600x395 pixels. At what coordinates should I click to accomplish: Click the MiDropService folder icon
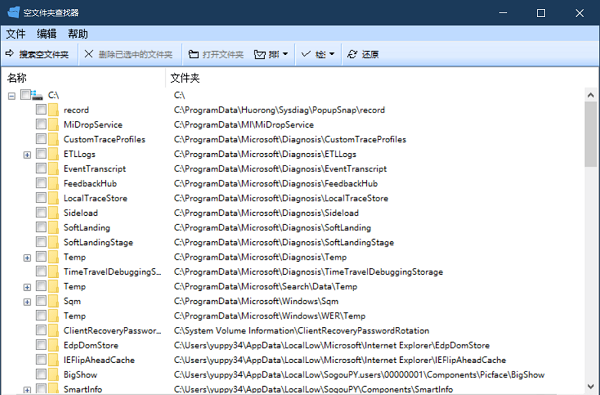(54, 124)
